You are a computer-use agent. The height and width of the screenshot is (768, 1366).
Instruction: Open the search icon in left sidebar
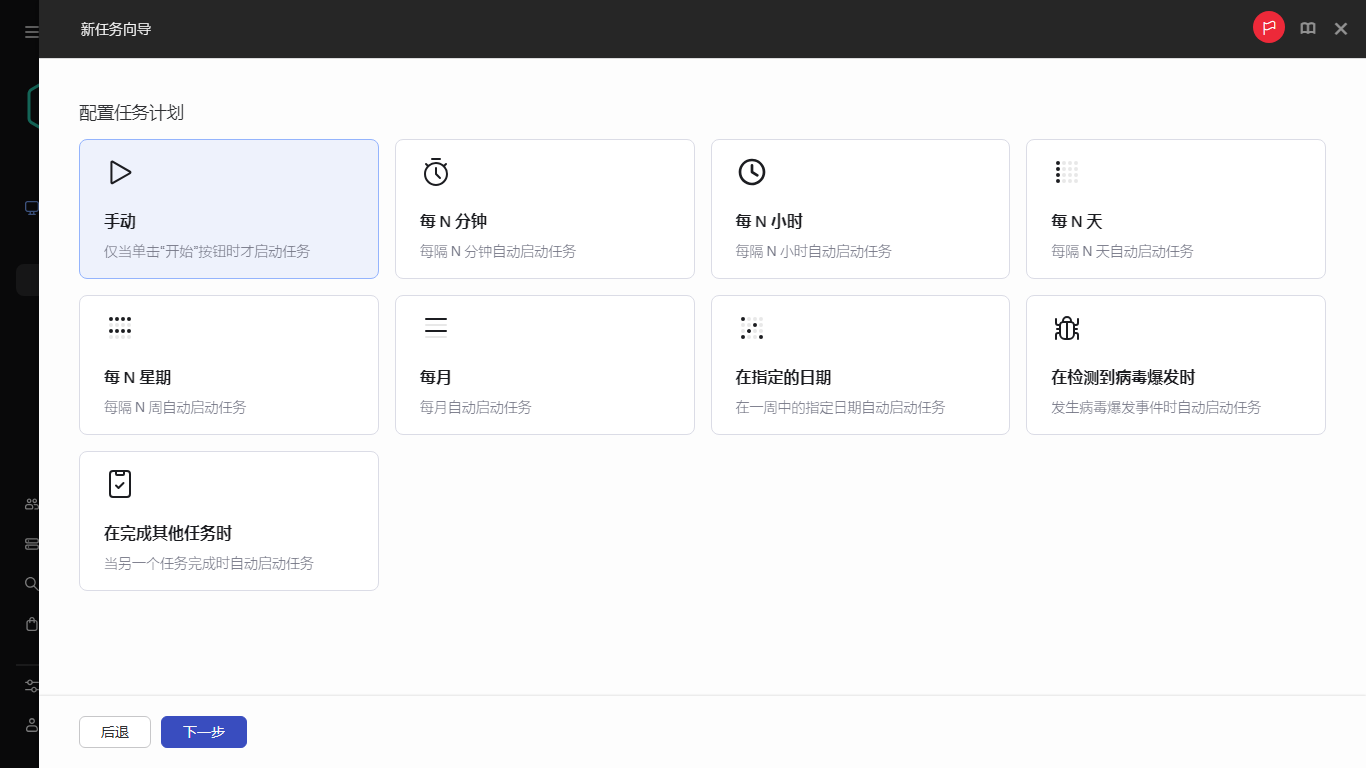click(x=30, y=583)
